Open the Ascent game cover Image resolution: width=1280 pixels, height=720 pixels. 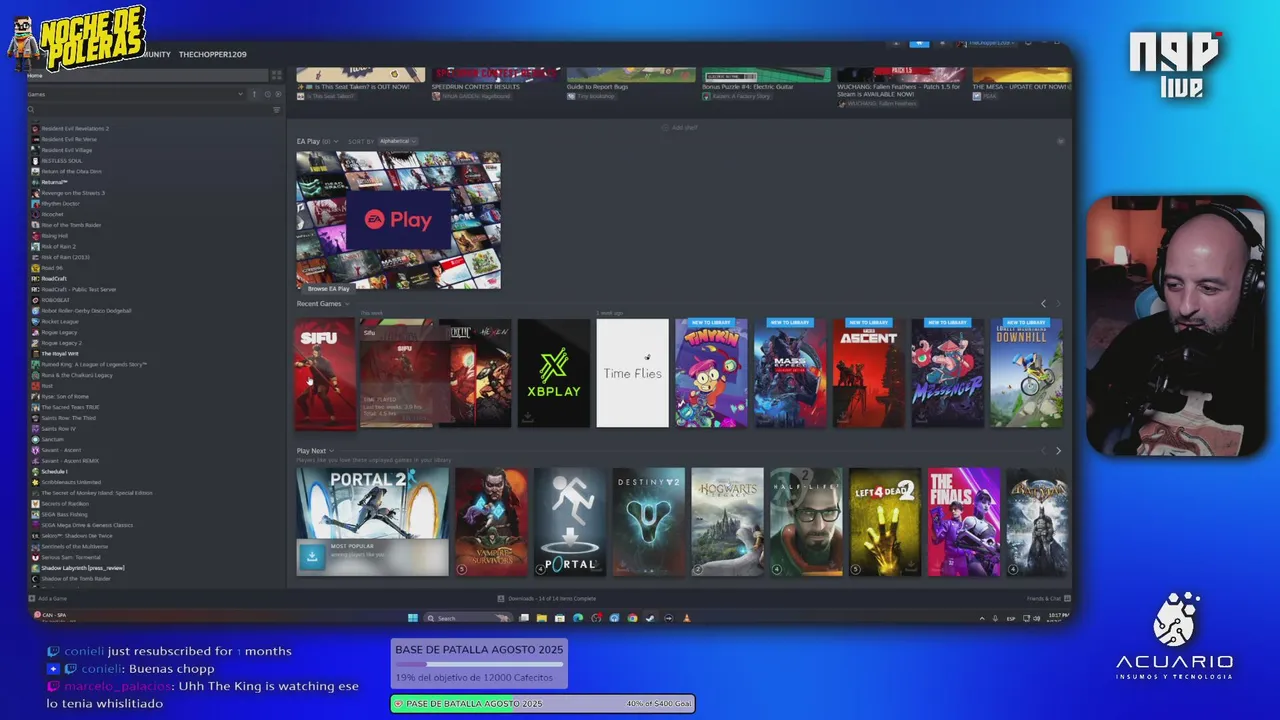[869, 373]
